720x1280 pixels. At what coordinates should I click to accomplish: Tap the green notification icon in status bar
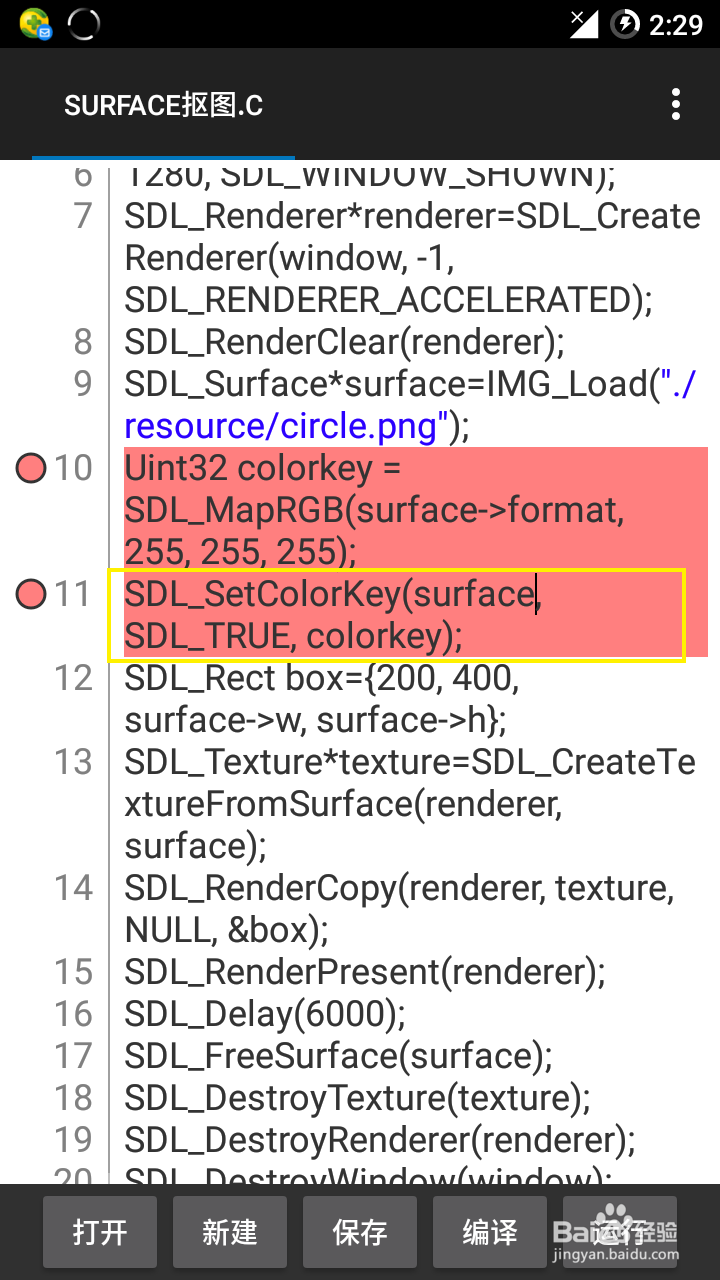pos(35,23)
